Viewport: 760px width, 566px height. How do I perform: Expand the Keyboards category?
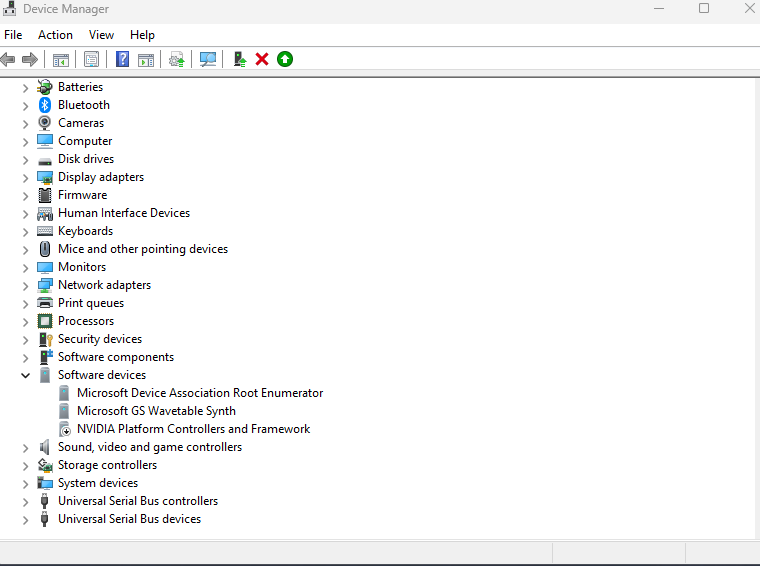coord(26,232)
